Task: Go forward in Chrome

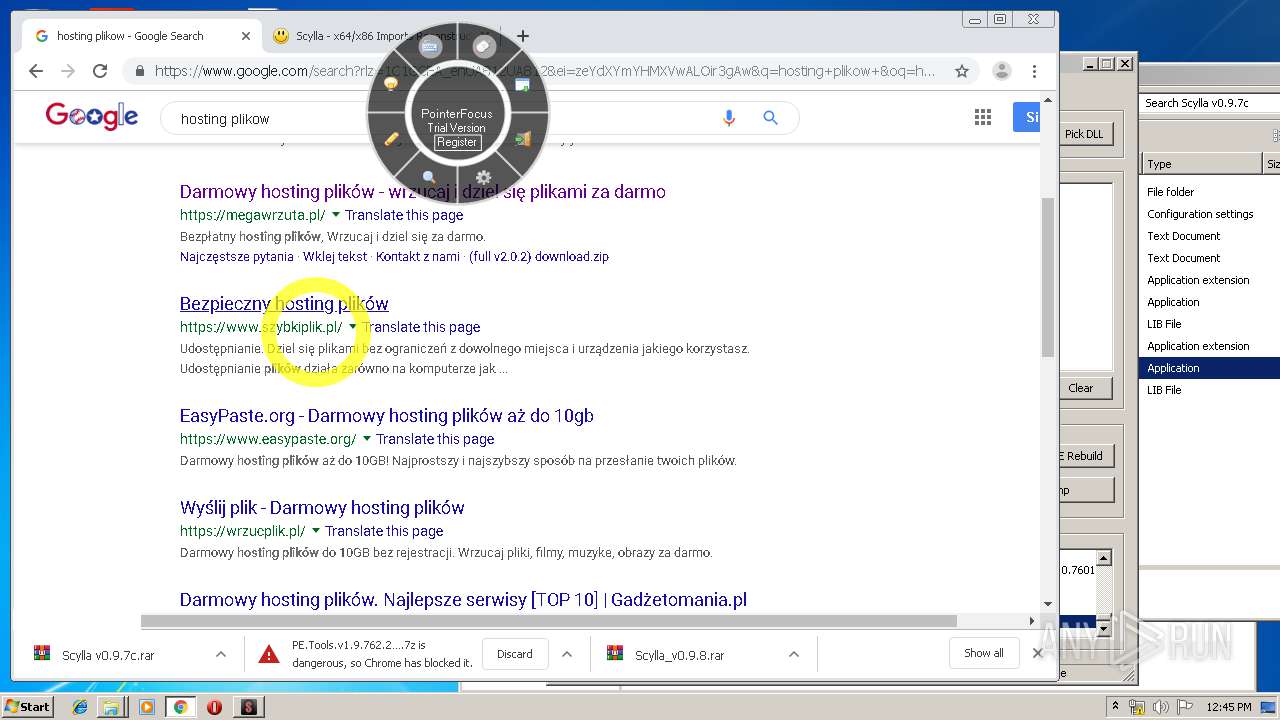Action: pyautogui.click(x=68, y=71)
